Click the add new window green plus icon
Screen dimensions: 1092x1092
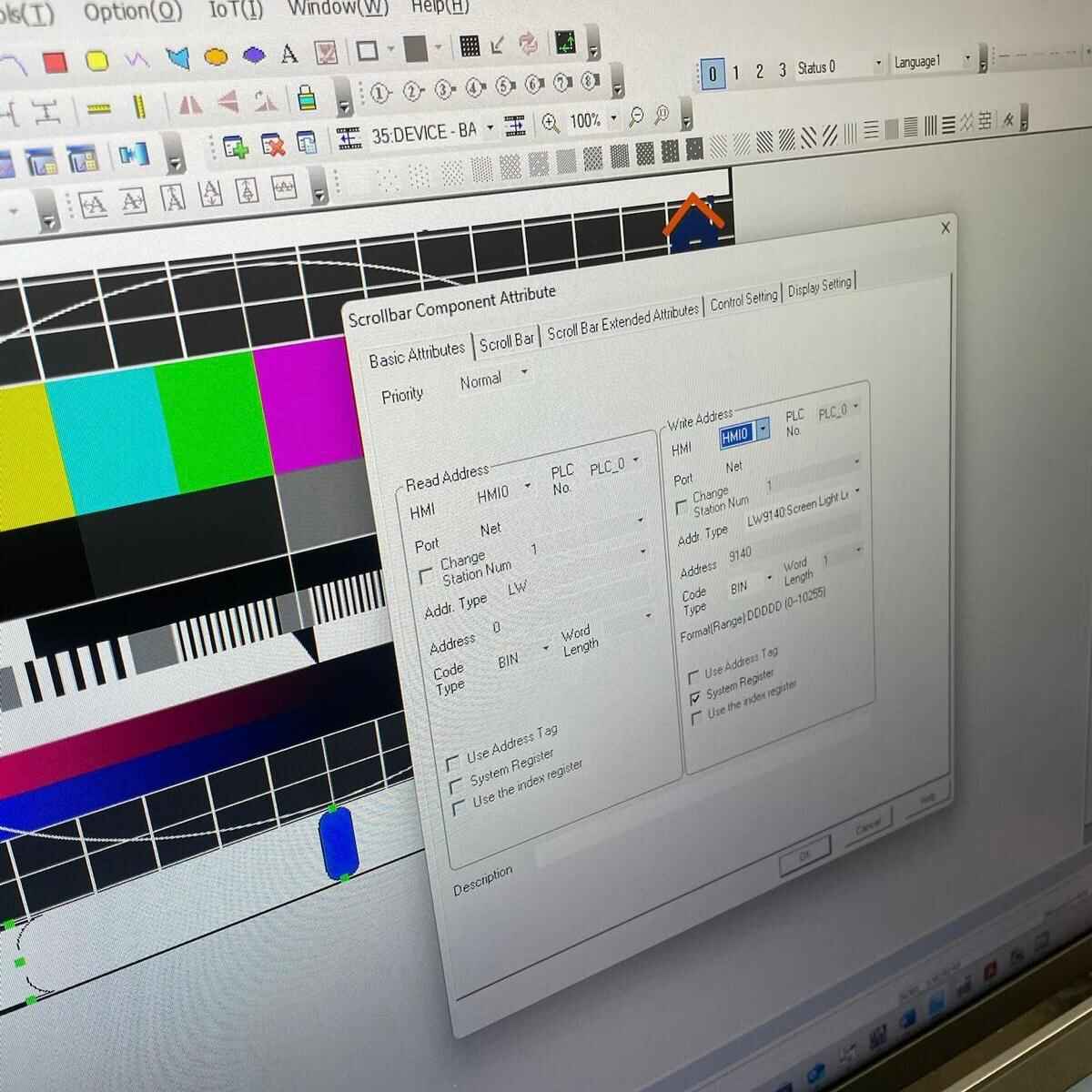tap(236, 147)
